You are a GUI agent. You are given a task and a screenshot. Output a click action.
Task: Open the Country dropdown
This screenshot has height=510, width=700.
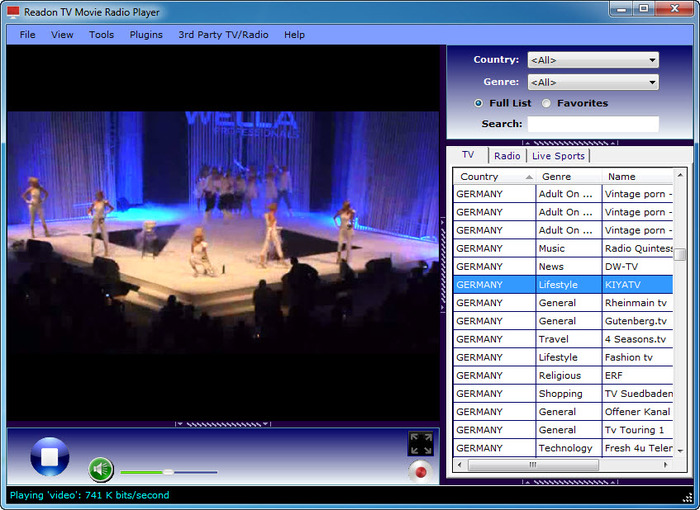(593, 60)
